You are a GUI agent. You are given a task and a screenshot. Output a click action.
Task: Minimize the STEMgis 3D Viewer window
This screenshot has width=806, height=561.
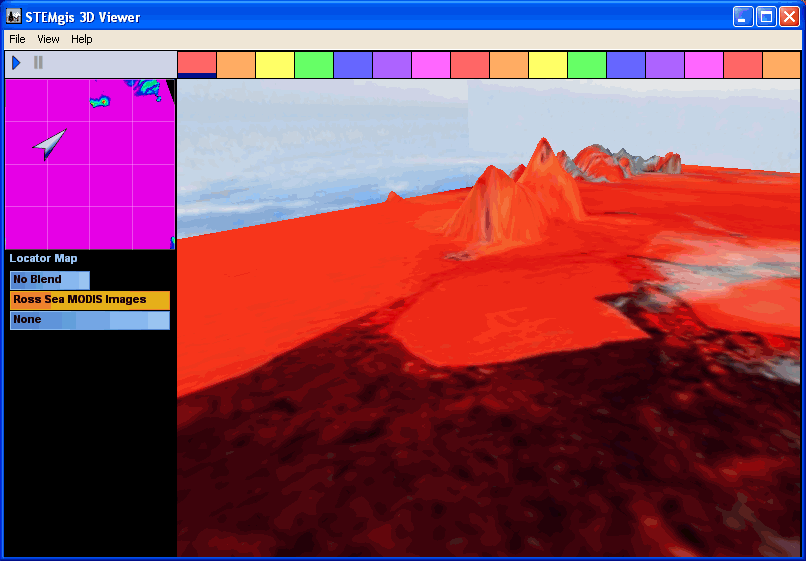[x=743, y=16]
